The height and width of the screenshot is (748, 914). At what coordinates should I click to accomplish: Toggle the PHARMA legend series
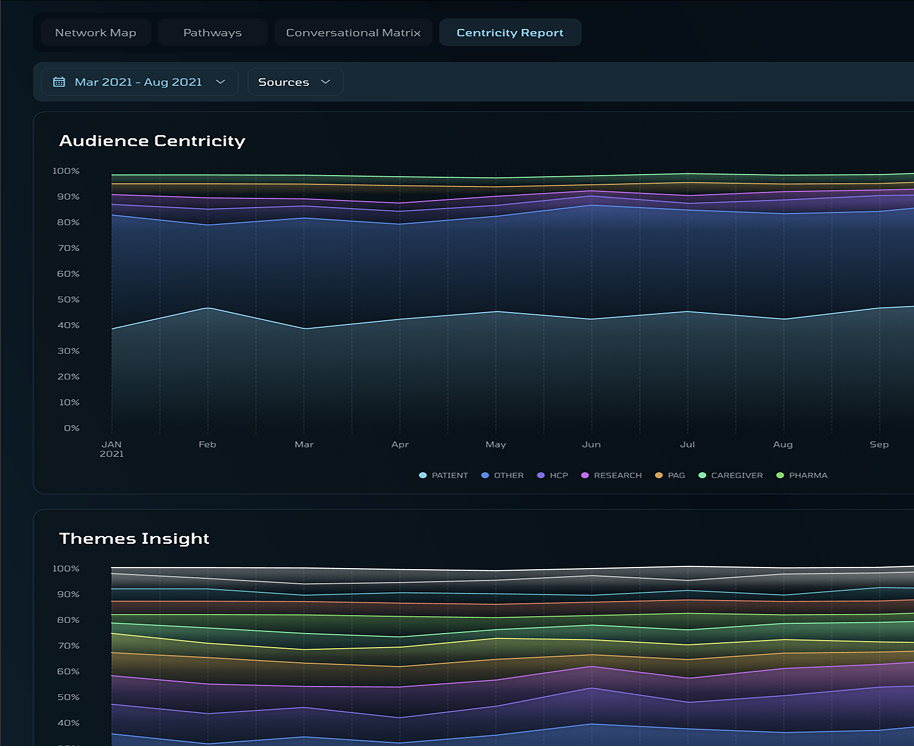click(x=802, y=476)
